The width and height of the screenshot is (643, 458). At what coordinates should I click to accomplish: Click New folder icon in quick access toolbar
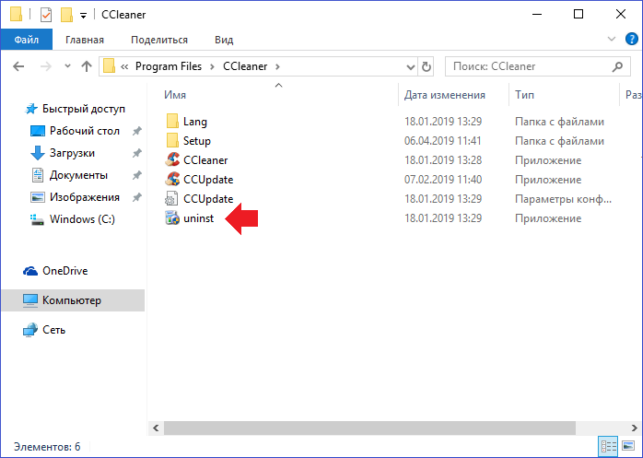(x=66, y=15)
